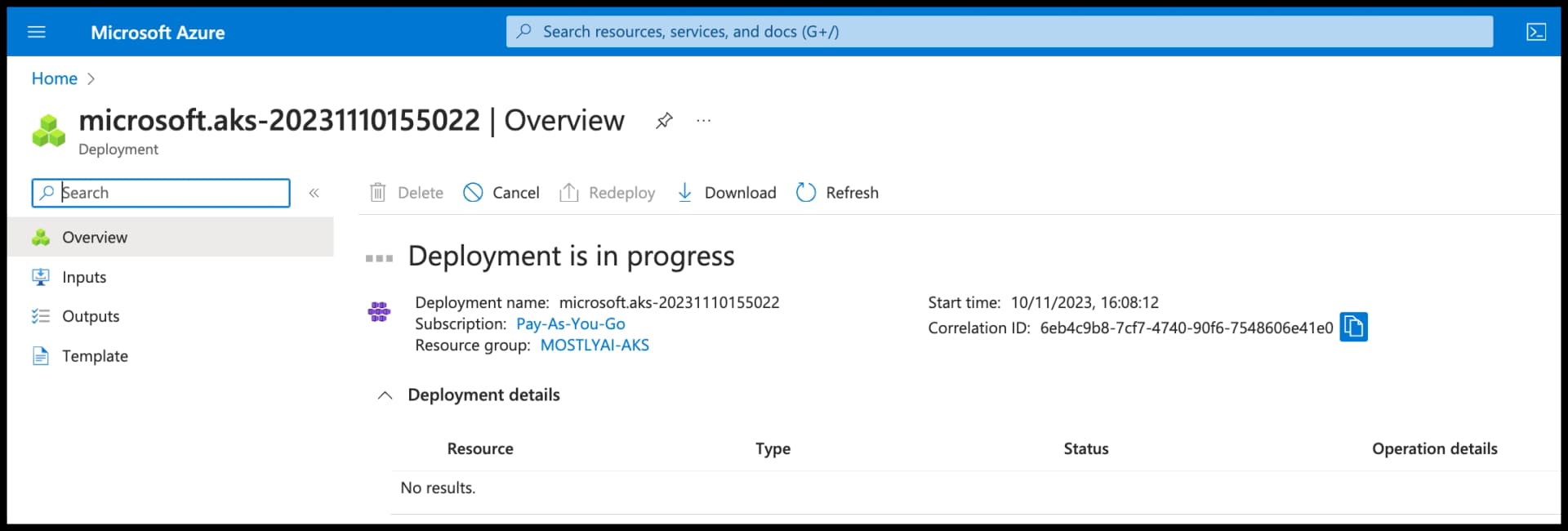Click the Microsoft Azure logo text
This screenshot has width=1568, height=531.
point(158,33)
